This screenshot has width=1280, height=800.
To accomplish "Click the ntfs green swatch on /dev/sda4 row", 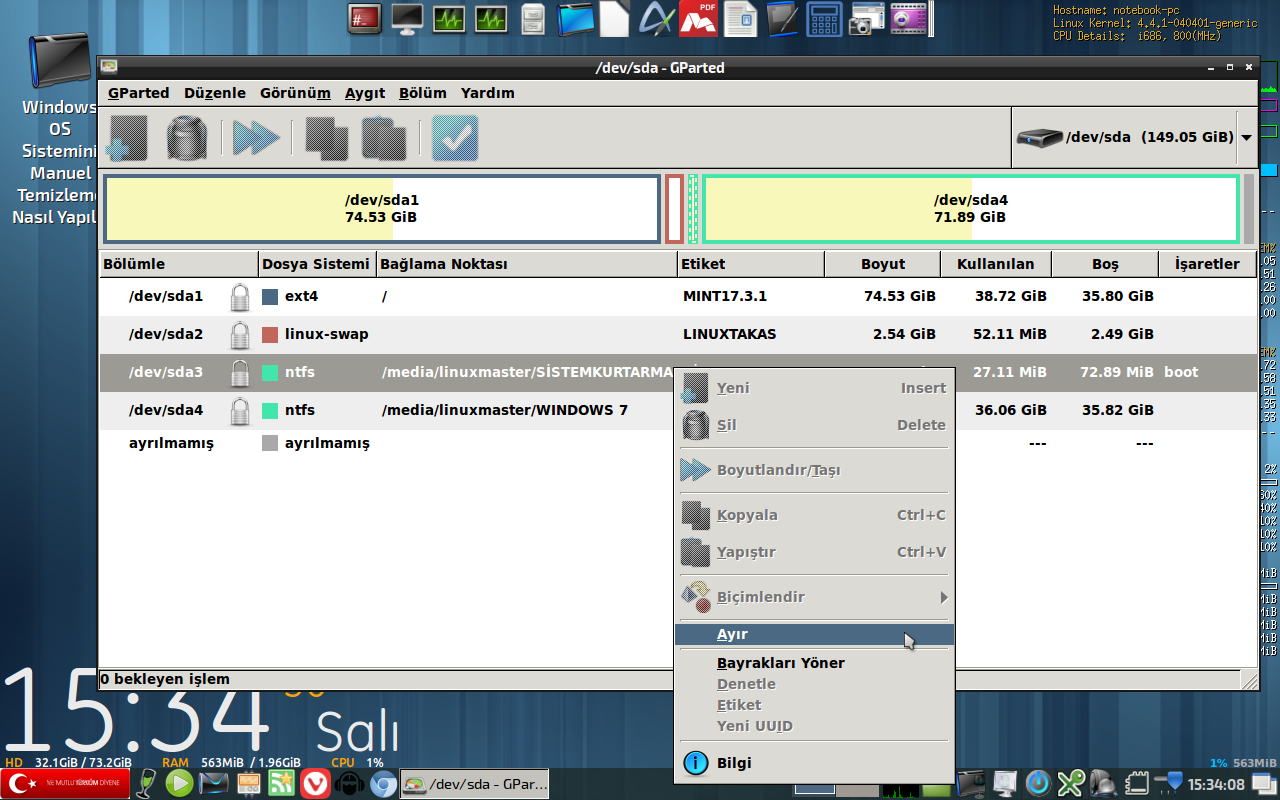I will (x=270, y=411).
